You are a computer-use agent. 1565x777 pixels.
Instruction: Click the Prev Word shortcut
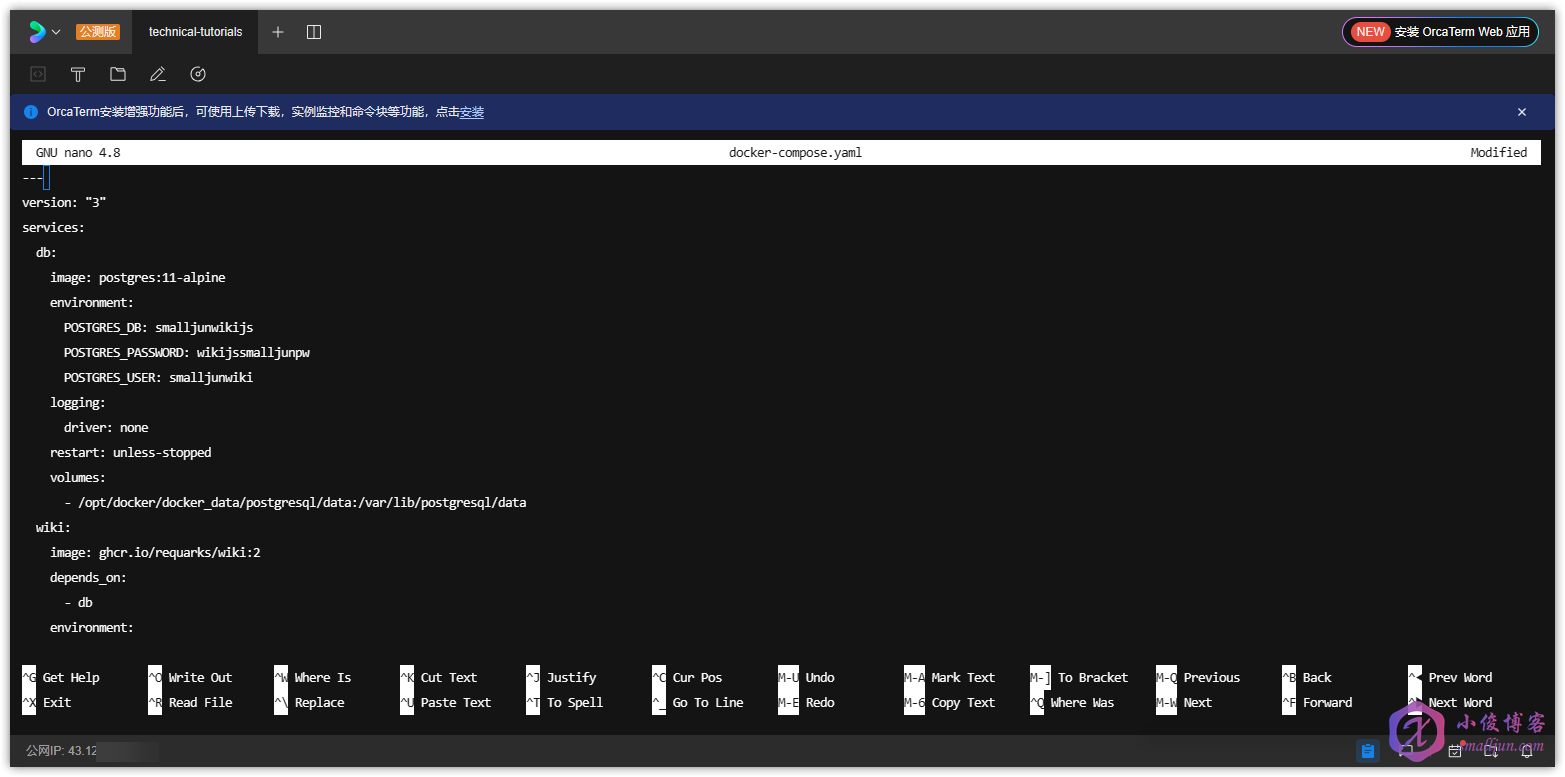coord(1460,678)
